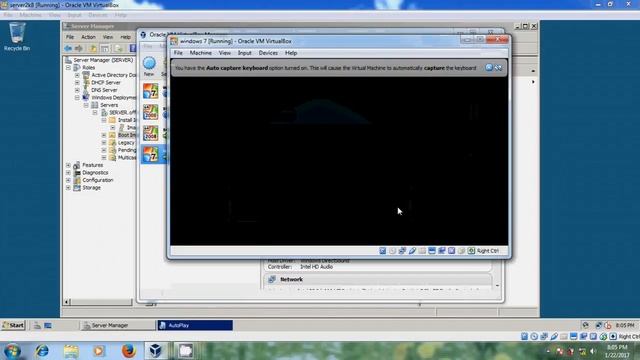The image size is (640, 360).
Task: Click USB devices icon in windows 7 VM status bar
Action: 412,251
